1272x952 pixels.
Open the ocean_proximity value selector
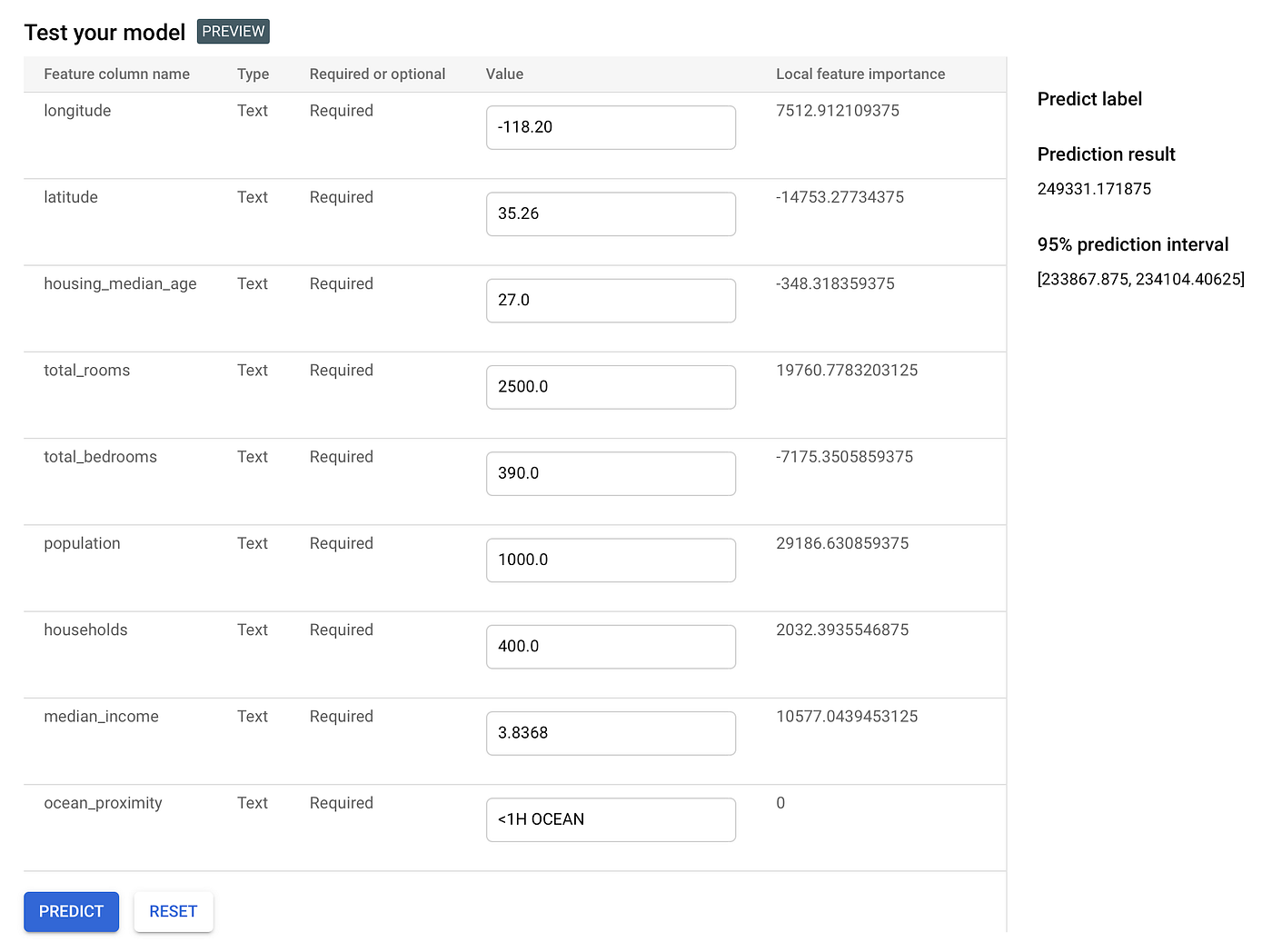(611, 819)
